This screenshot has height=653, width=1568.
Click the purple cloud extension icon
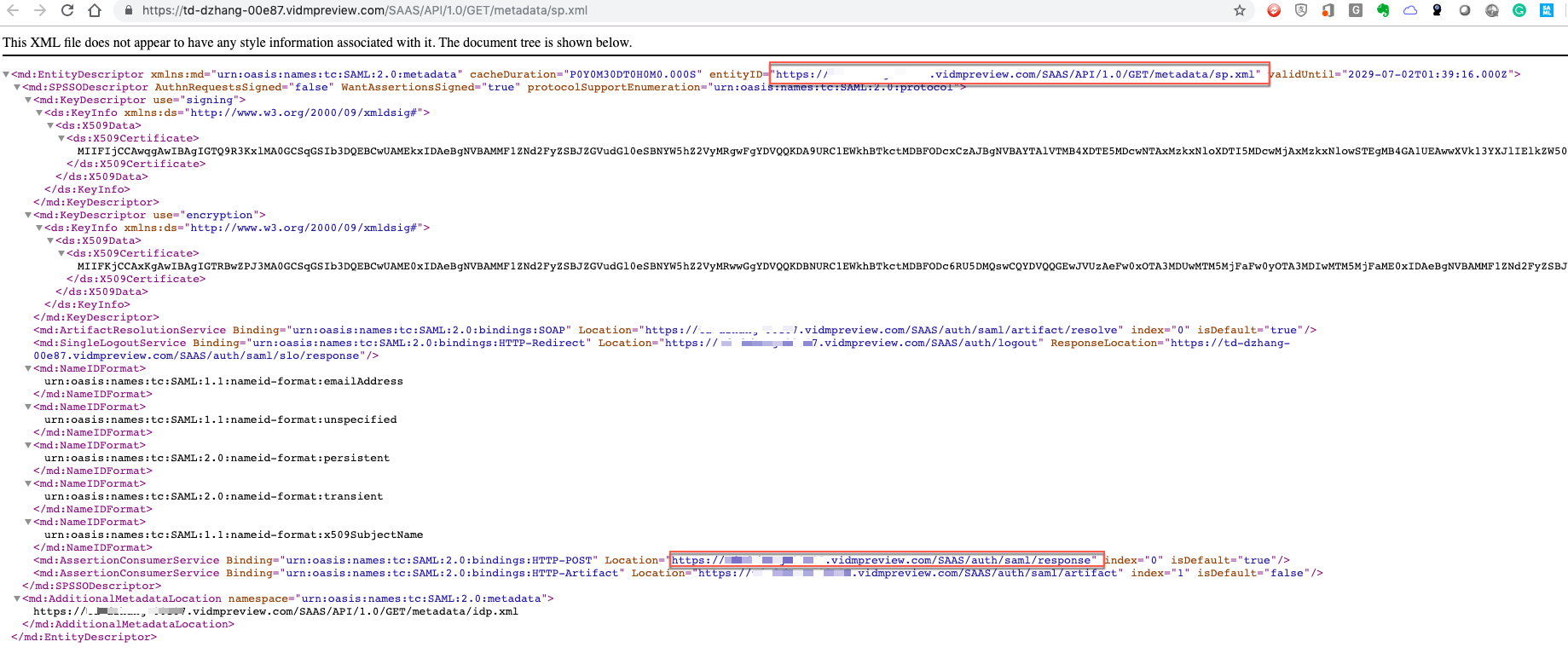(1410, 10)
